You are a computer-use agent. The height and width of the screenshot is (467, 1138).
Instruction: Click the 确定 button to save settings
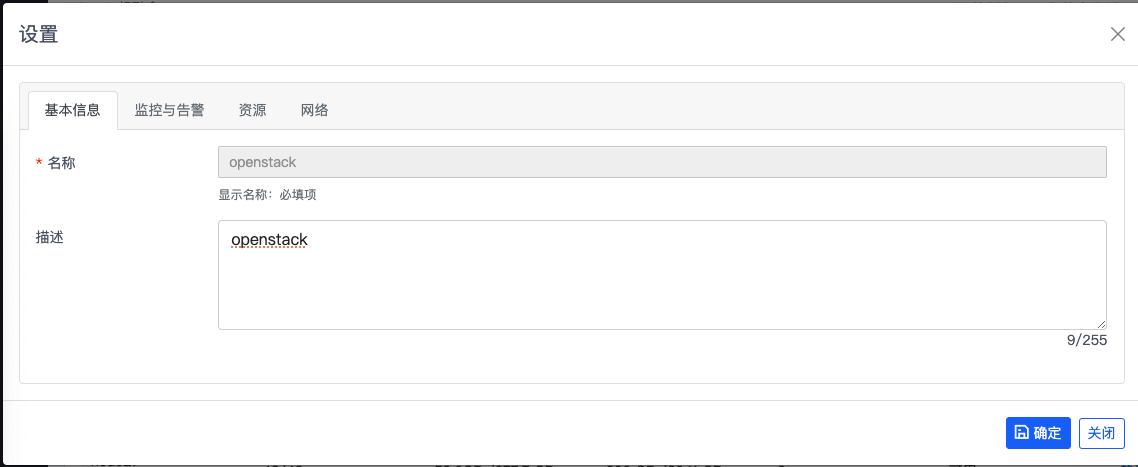tap(1039, 433)
